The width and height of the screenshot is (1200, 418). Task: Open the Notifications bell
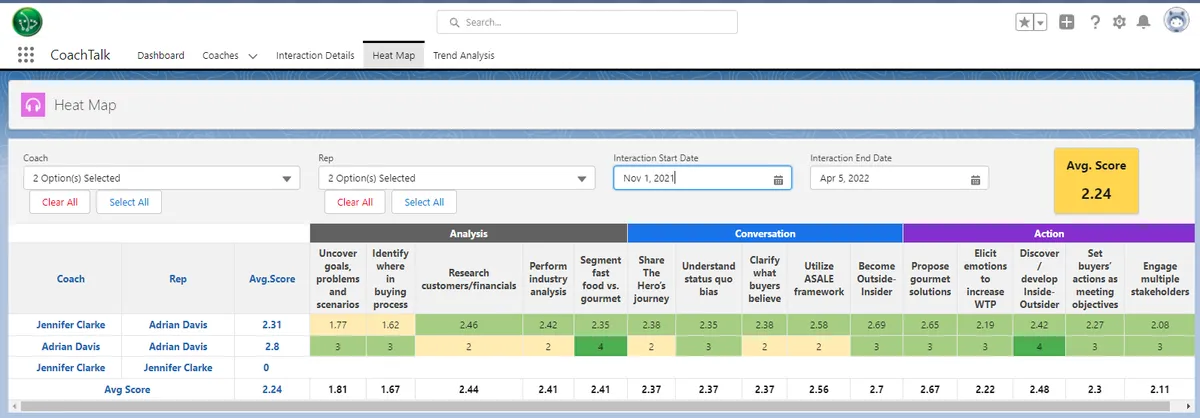pos(1143,22)
